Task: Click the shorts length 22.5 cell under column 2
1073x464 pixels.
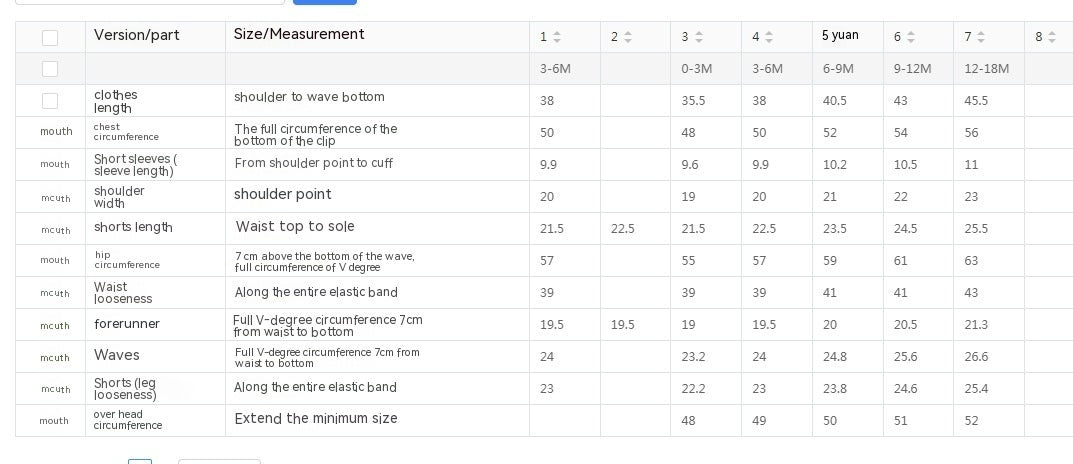Action: coord(622,229)
